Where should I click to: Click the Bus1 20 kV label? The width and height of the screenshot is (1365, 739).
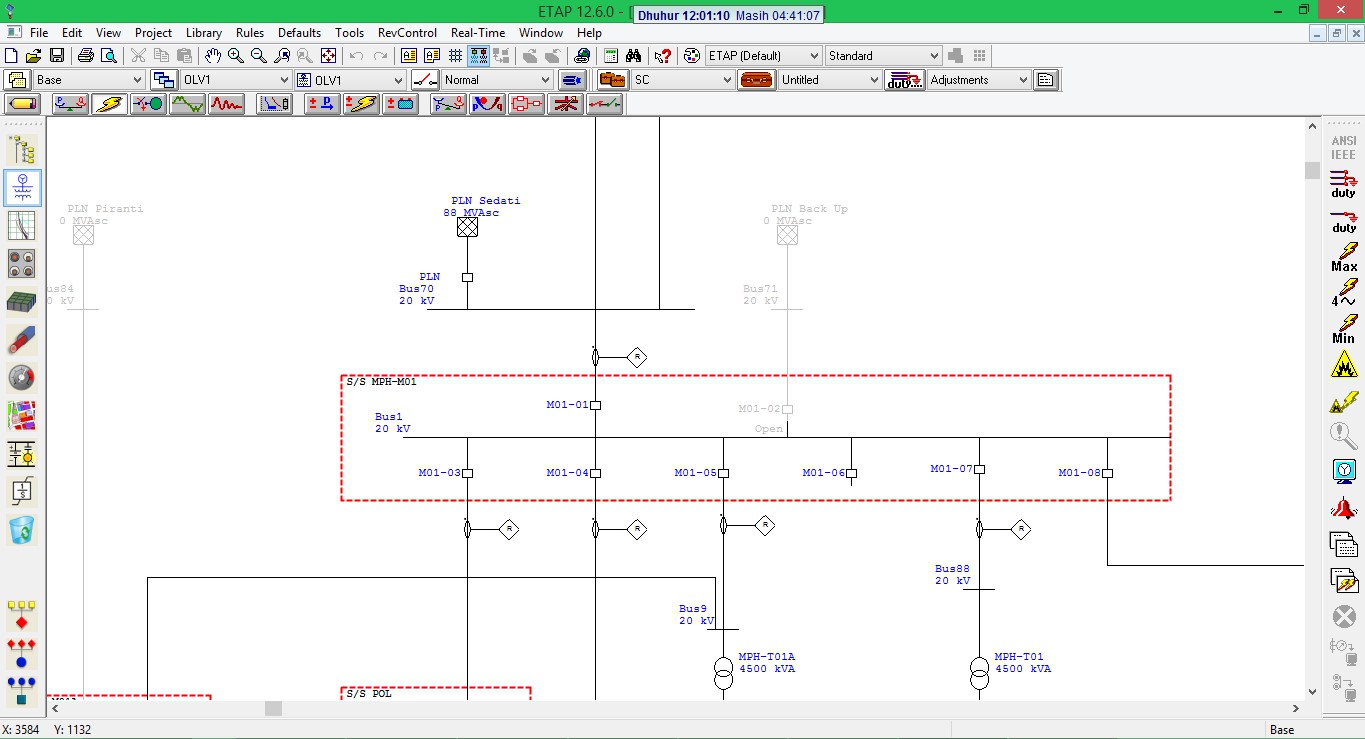coord(392,423)
